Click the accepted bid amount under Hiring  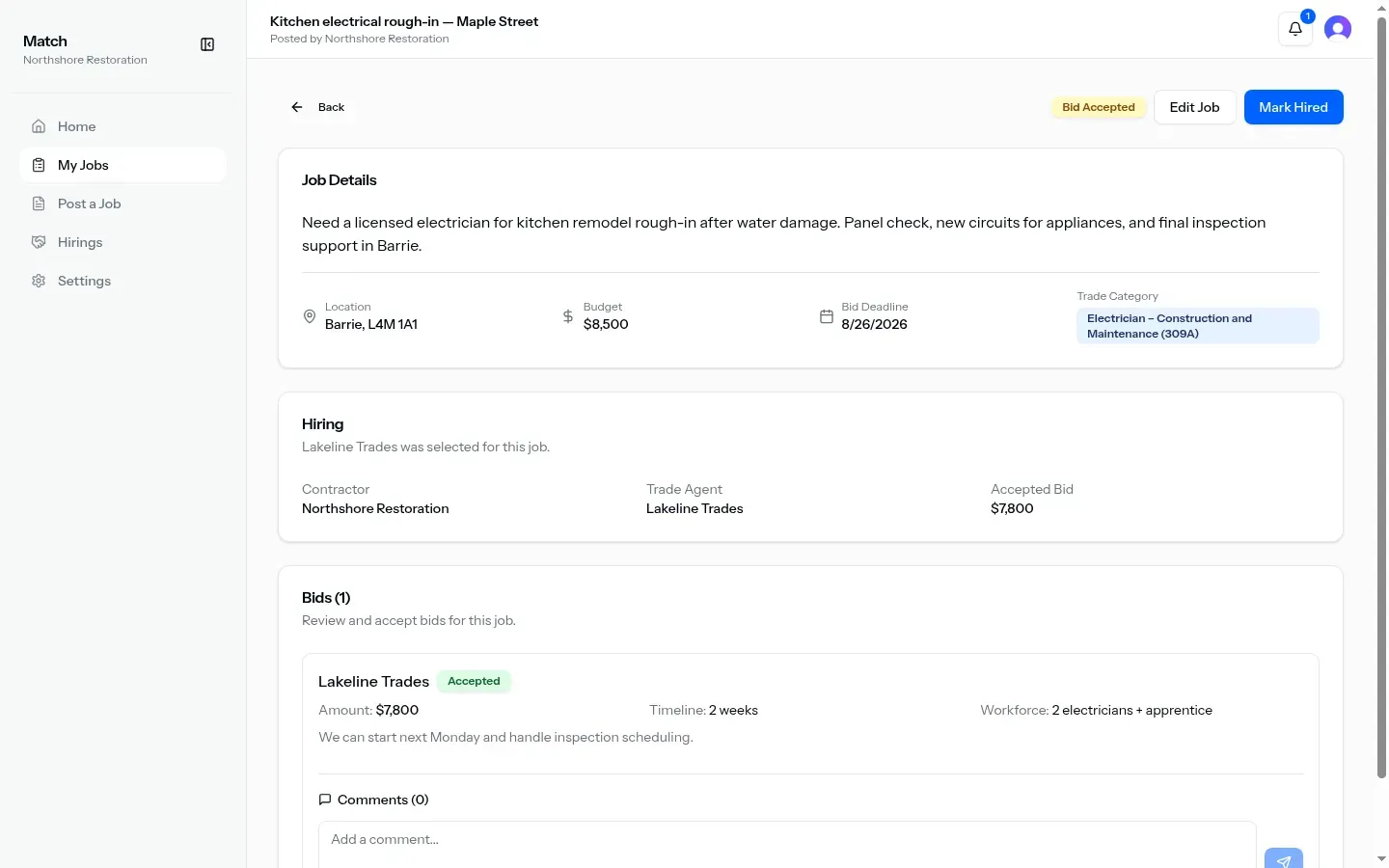[x=1012, y=508]
